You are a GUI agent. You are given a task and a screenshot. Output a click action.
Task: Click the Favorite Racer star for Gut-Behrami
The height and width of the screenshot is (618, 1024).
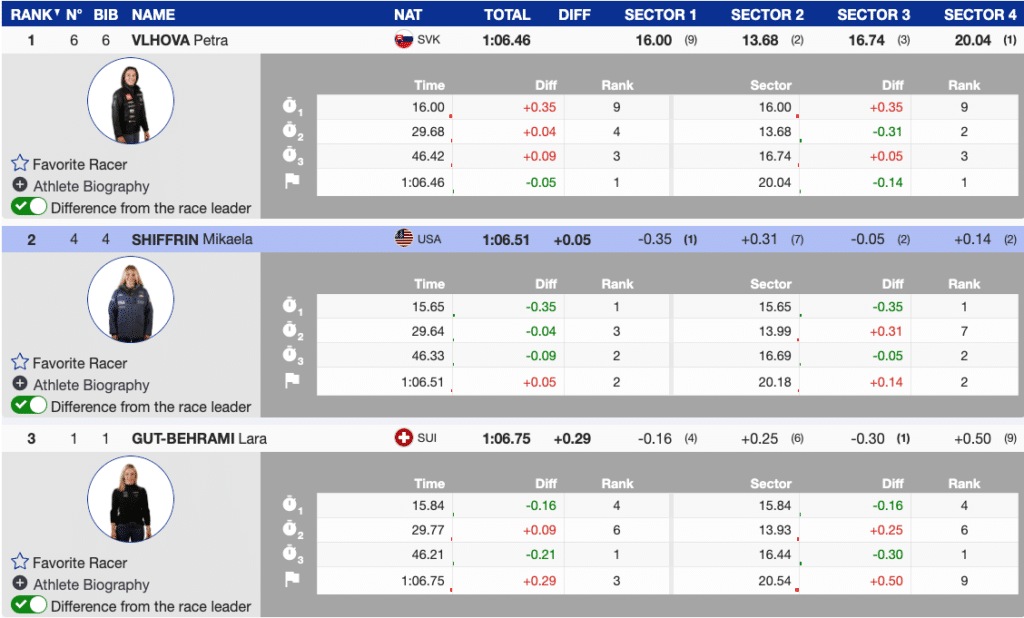click(20, 562)
